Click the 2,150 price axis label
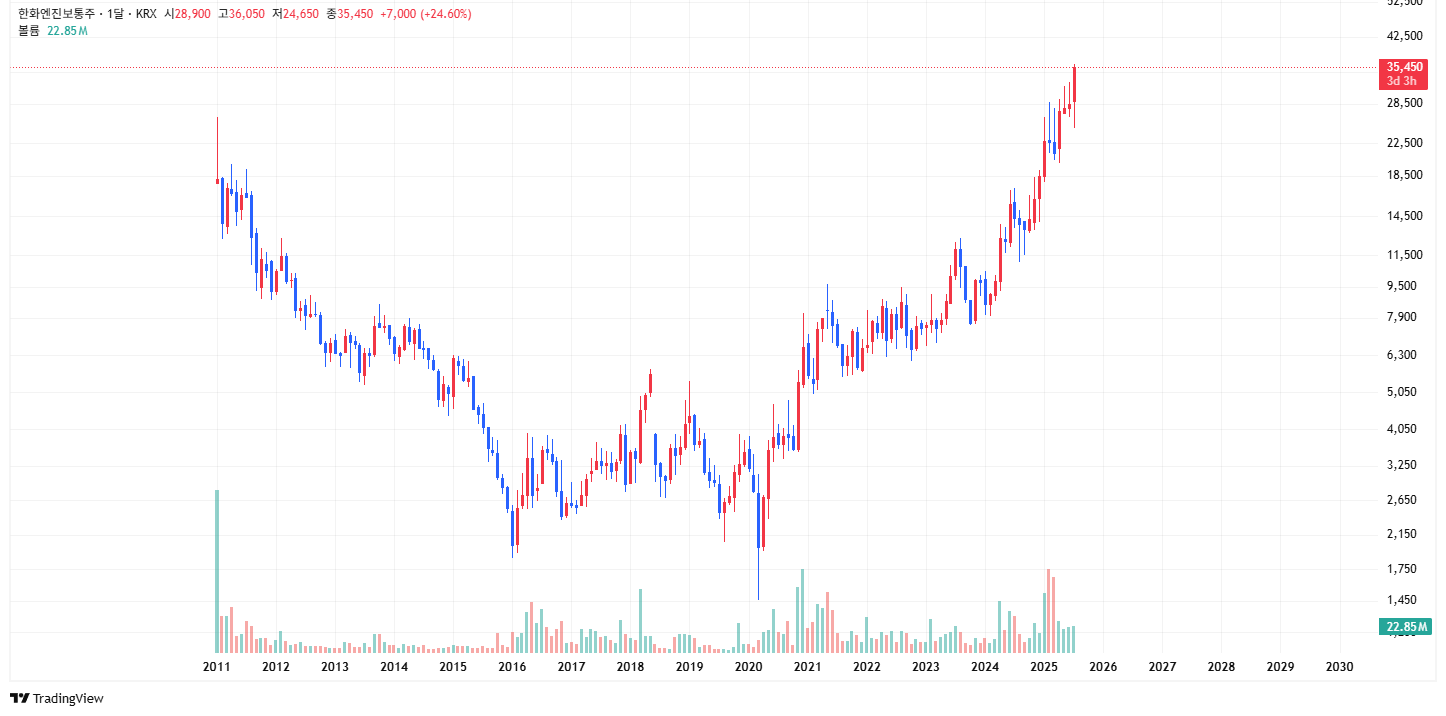The height and width of the screenshot is (716, 1446). pyautogui.click(x=1404, y=535)
